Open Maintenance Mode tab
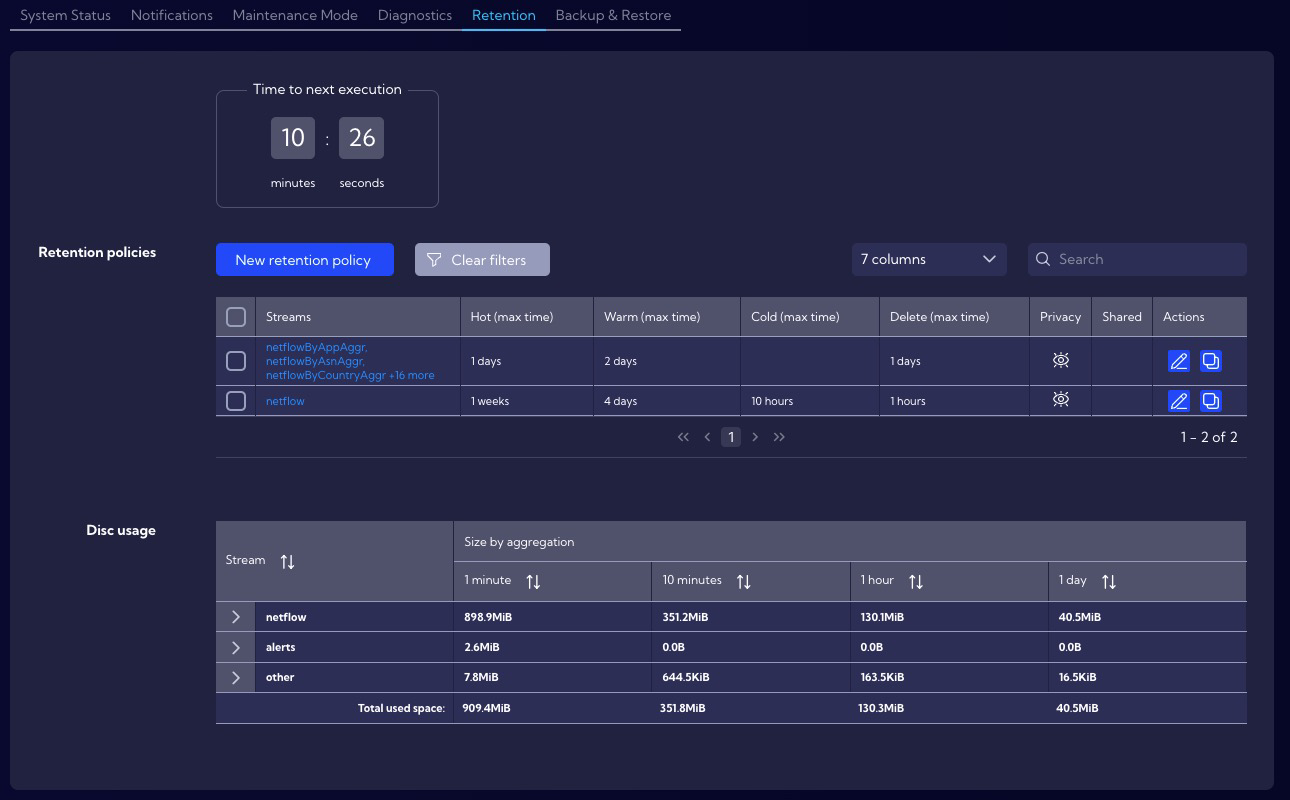1290x800 pixels. pos(295,15)
